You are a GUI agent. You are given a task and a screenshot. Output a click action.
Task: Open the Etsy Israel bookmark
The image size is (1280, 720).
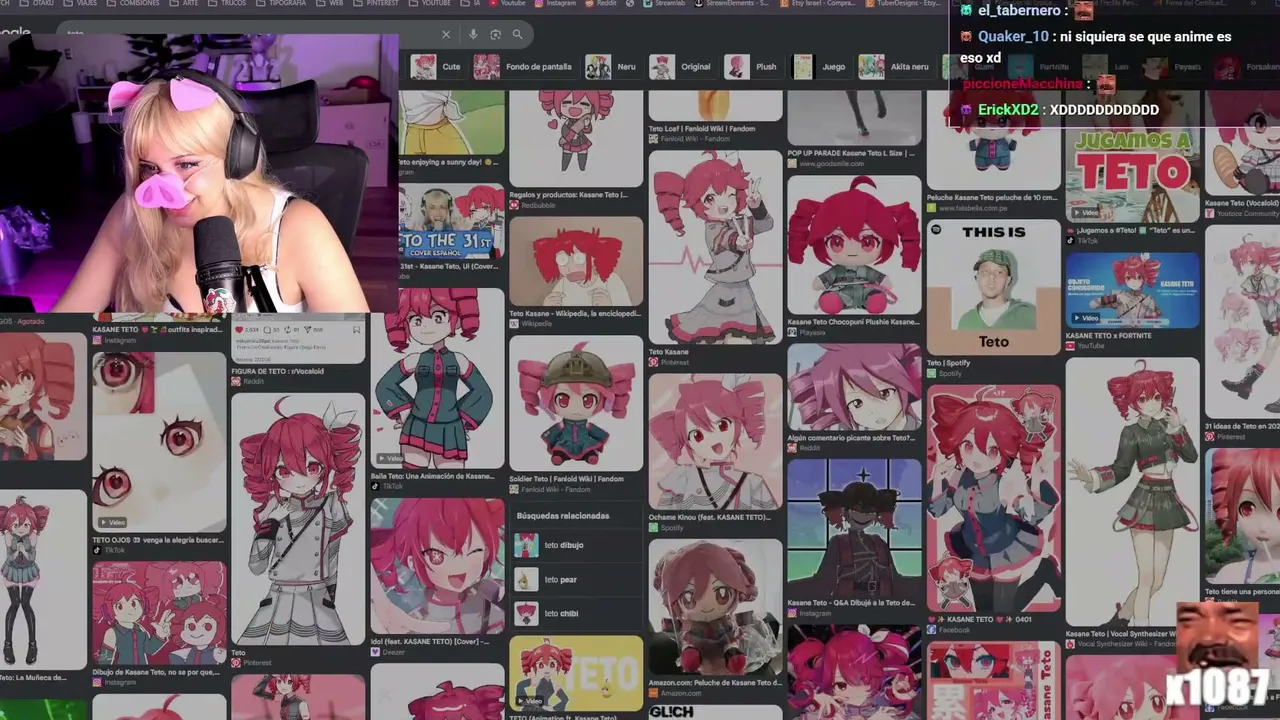[816, 3]
